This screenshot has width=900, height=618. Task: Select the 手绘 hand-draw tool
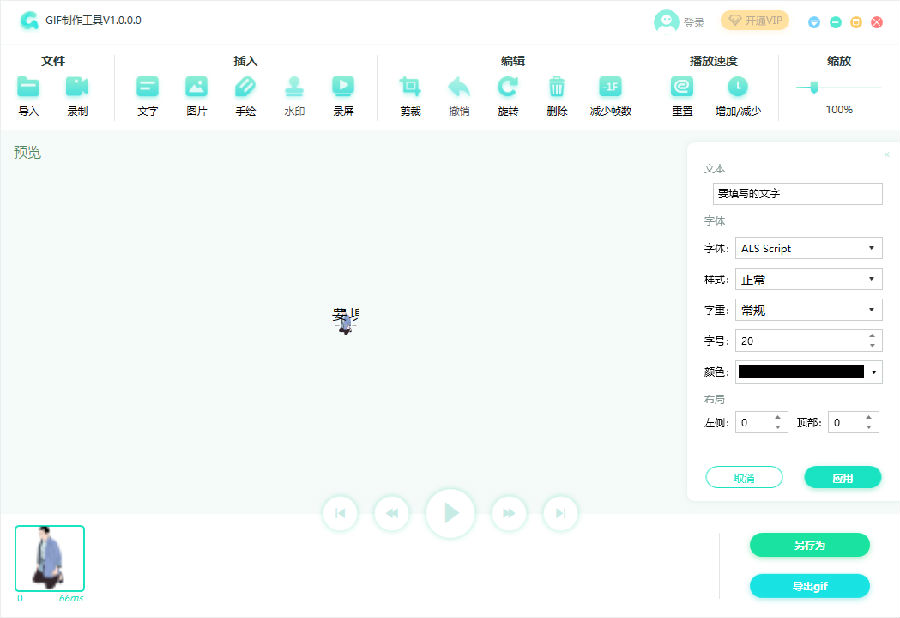click(245, 87)
